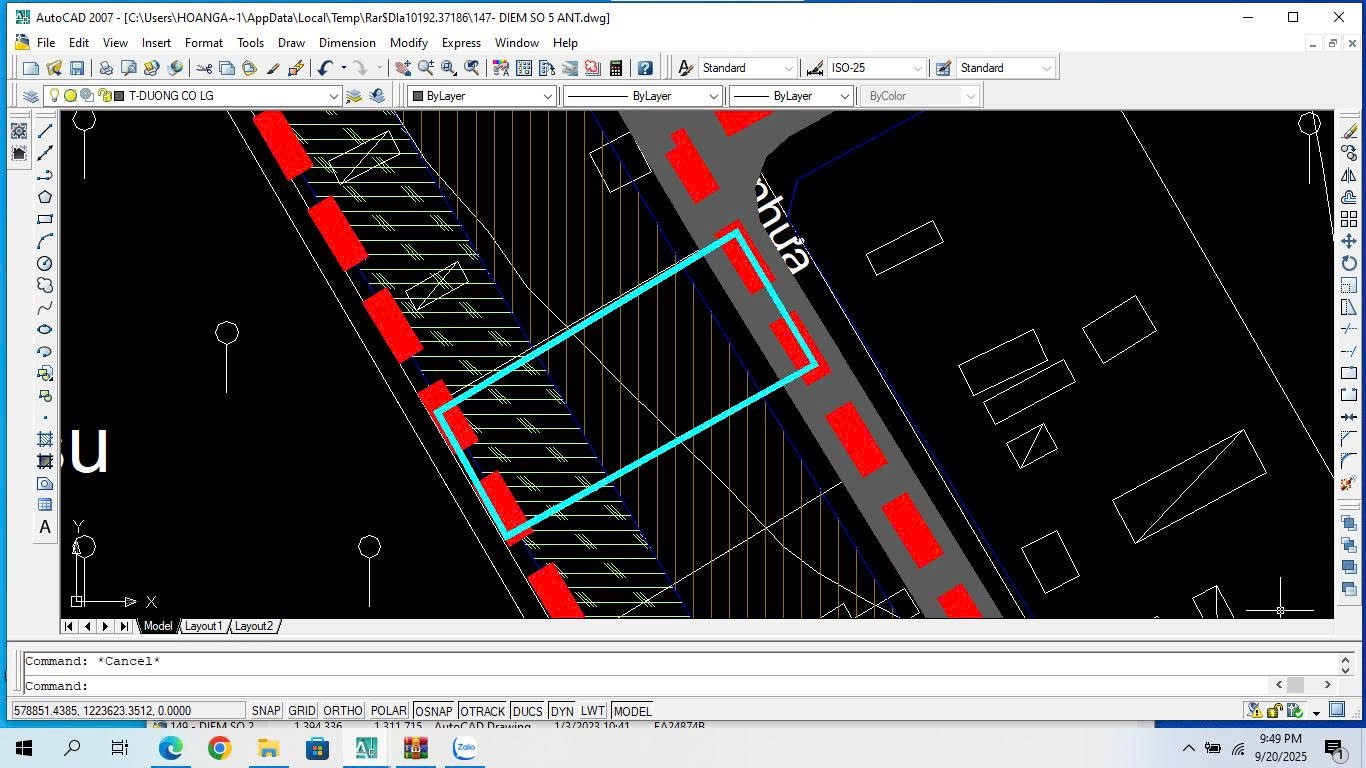The height and width of the screenshot is (768, 1366).
Task: Click the Plot (print) icon
Action: pos(105,68)
